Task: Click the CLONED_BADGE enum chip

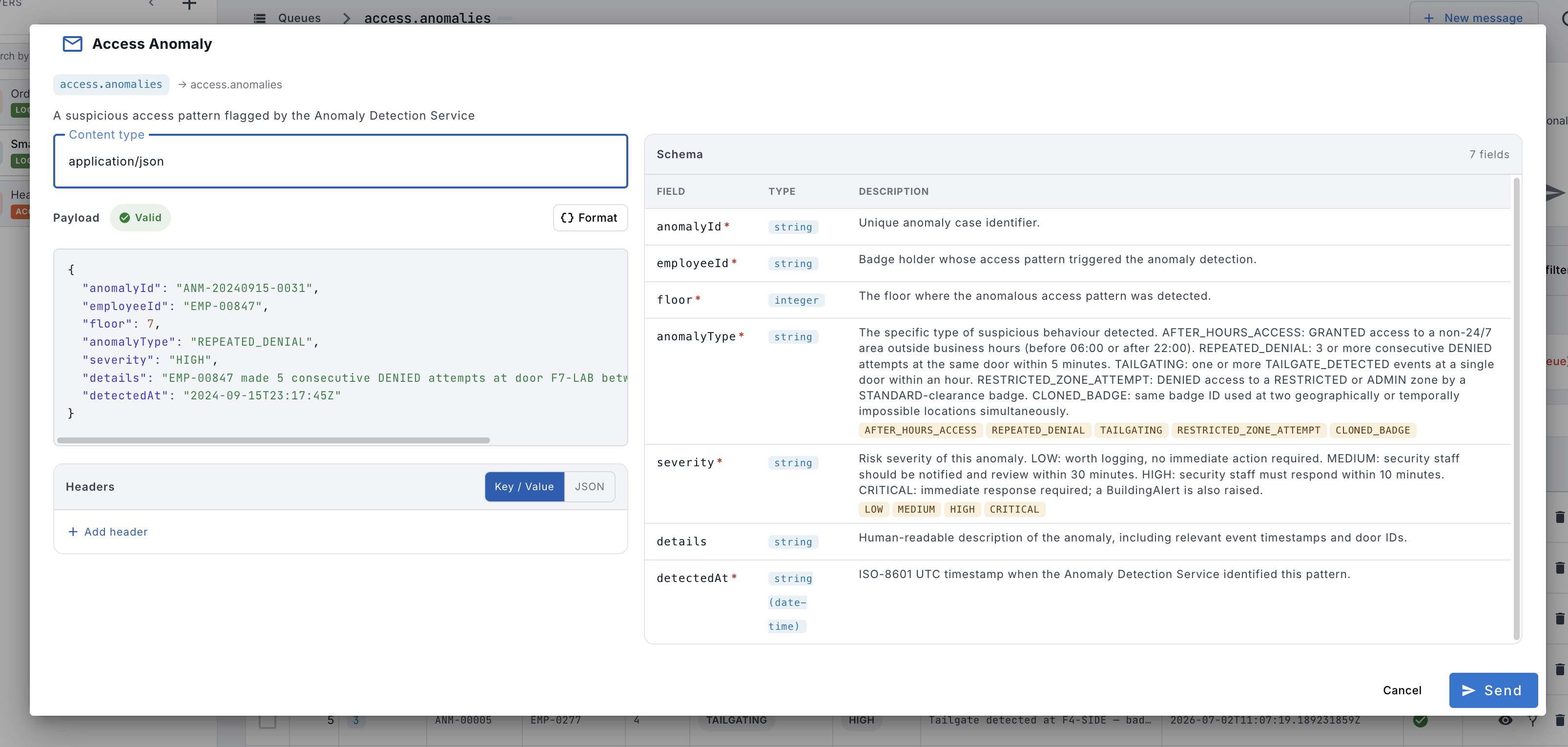Action: coord(1373,430)
